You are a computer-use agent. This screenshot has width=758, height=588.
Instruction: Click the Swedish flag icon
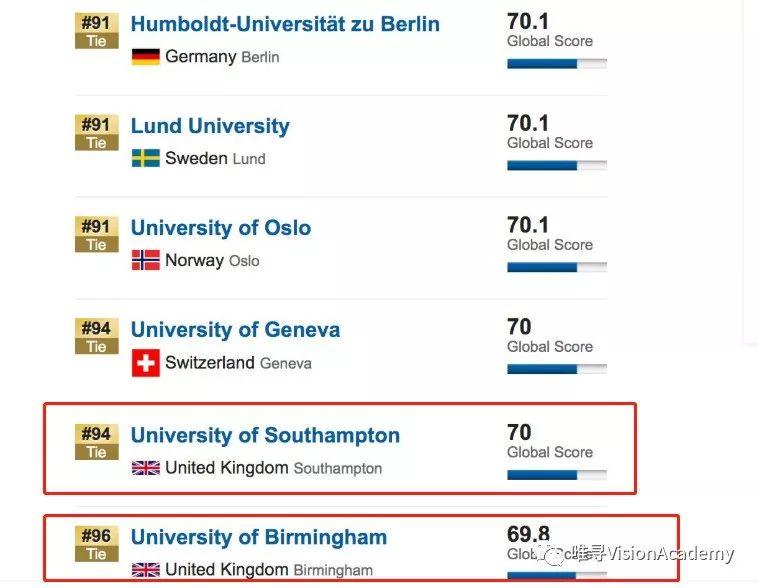145,158
